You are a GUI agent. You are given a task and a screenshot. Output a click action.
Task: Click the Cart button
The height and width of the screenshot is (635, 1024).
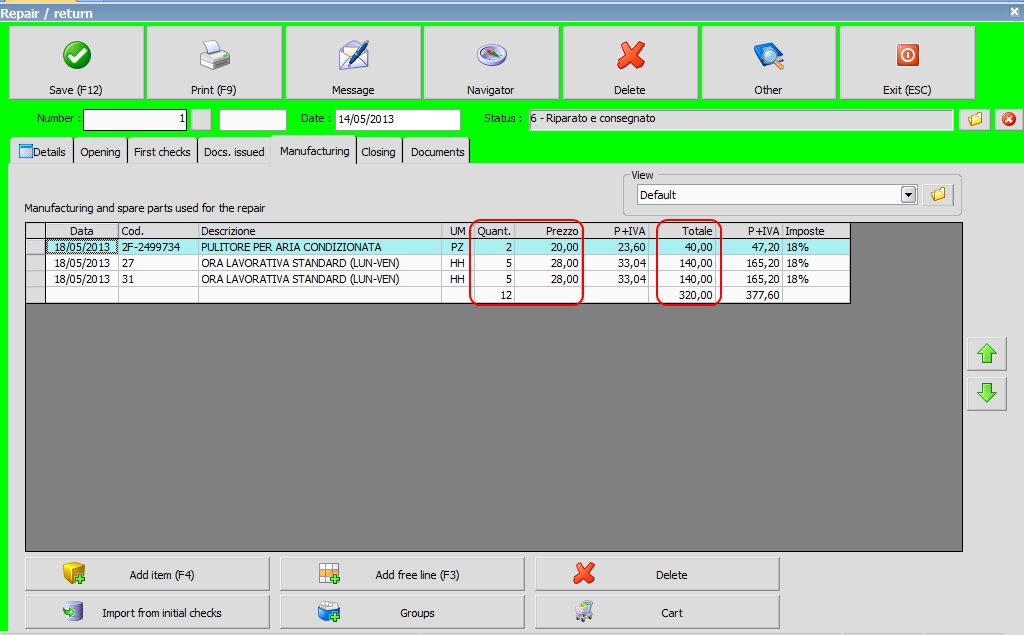[657, 612]
